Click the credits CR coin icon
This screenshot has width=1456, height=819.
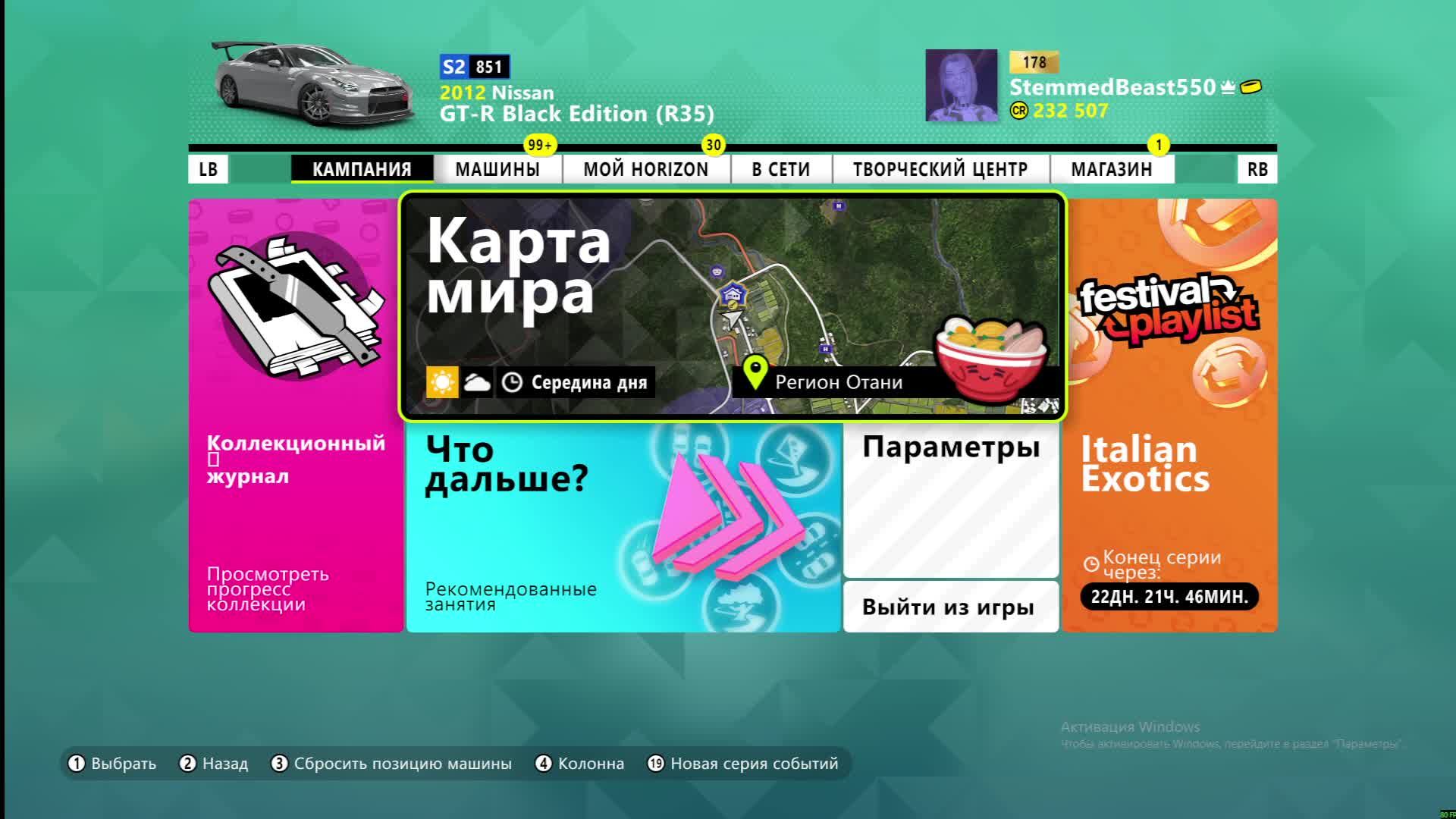(x=1019, y=111)
